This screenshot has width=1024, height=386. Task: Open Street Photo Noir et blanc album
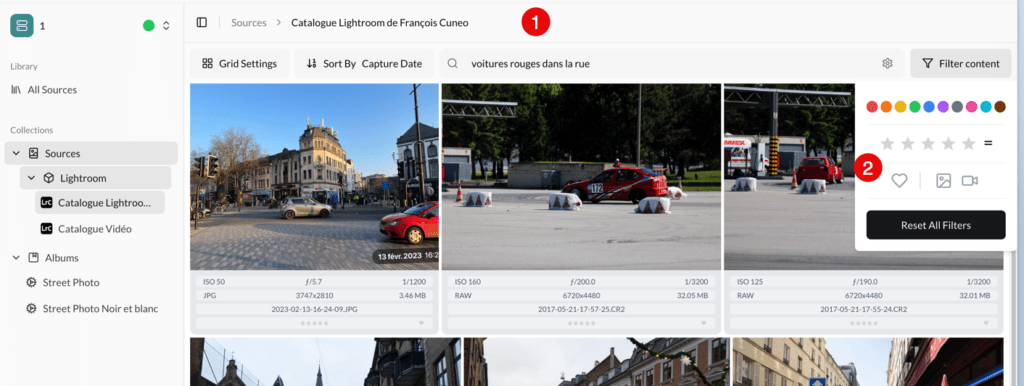[92, 308]
